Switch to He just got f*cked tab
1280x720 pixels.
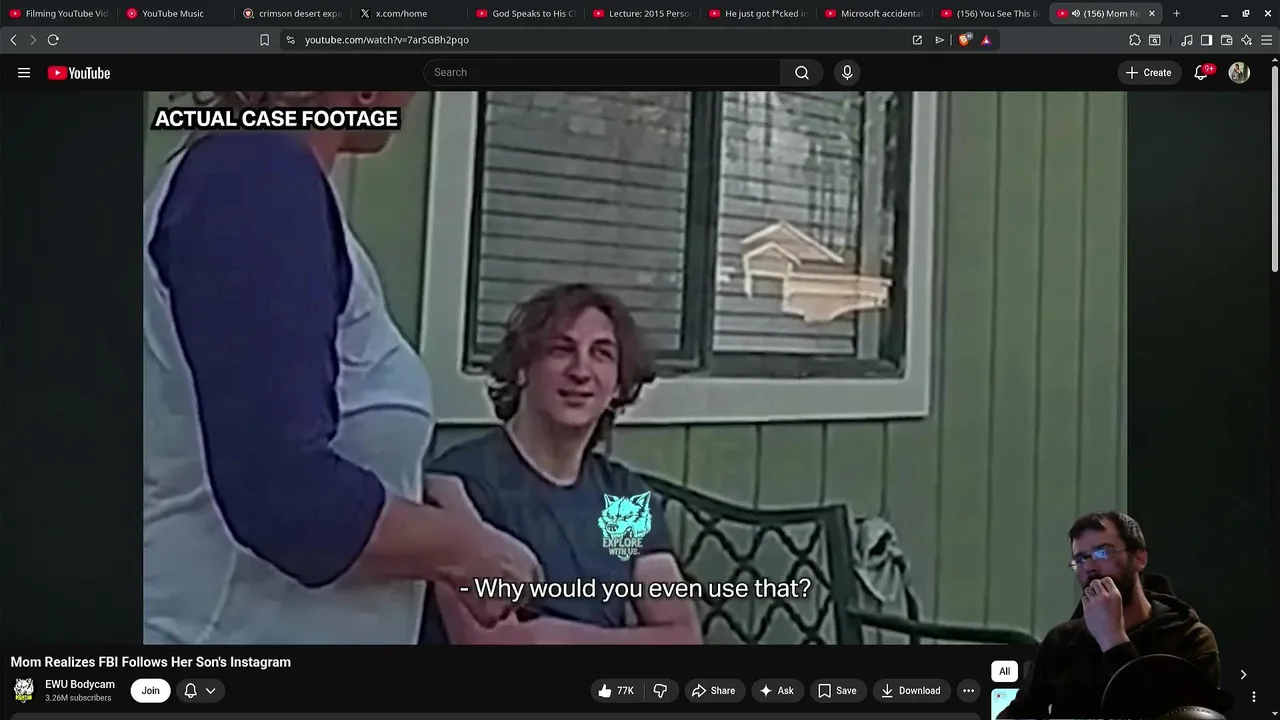pyautogui.click(x=758, y=14)
